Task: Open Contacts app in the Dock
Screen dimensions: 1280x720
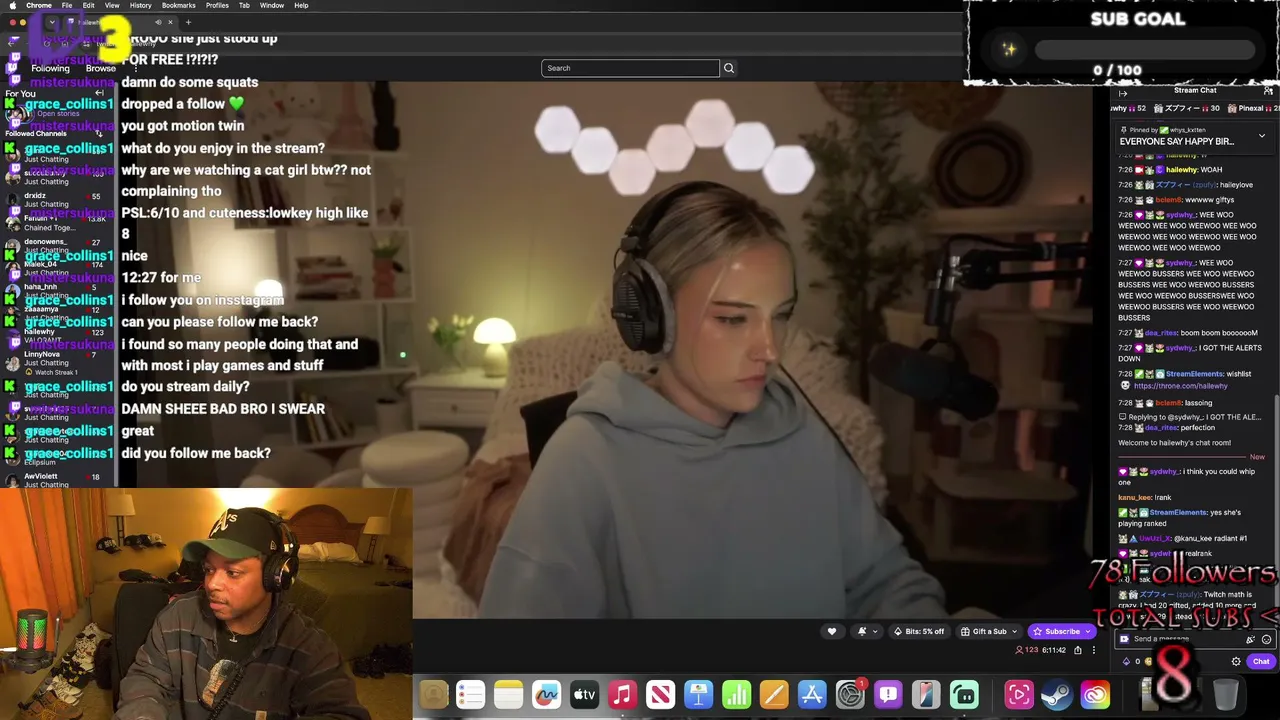Action: pos(433,694)
